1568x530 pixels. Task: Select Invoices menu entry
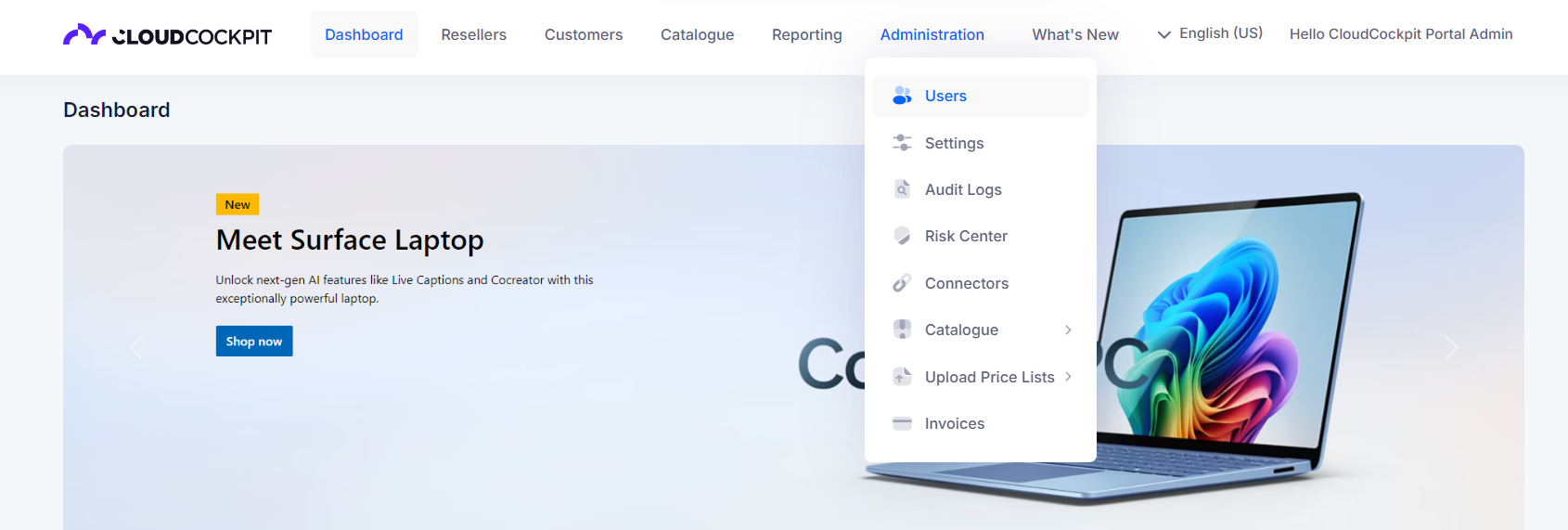(981, 423)
